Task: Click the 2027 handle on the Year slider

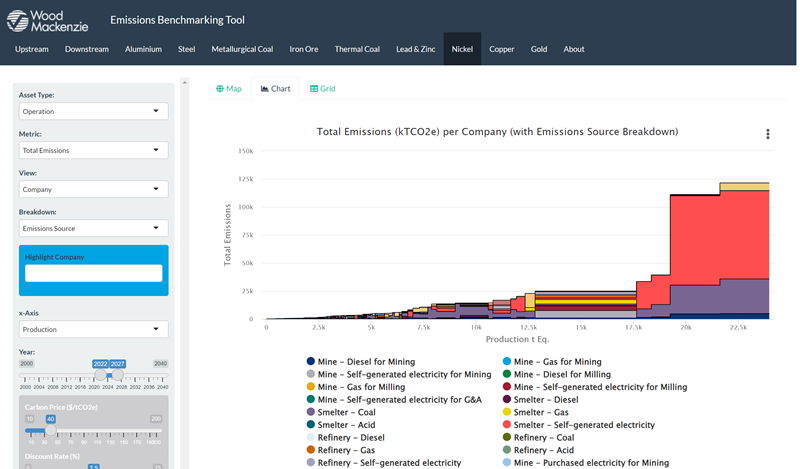Action: click(118, 375)
